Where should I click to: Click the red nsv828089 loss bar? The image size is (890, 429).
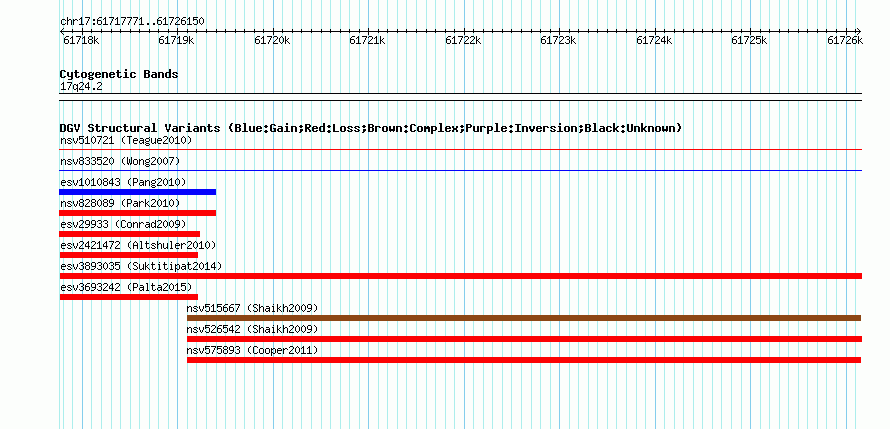(138, 213)
